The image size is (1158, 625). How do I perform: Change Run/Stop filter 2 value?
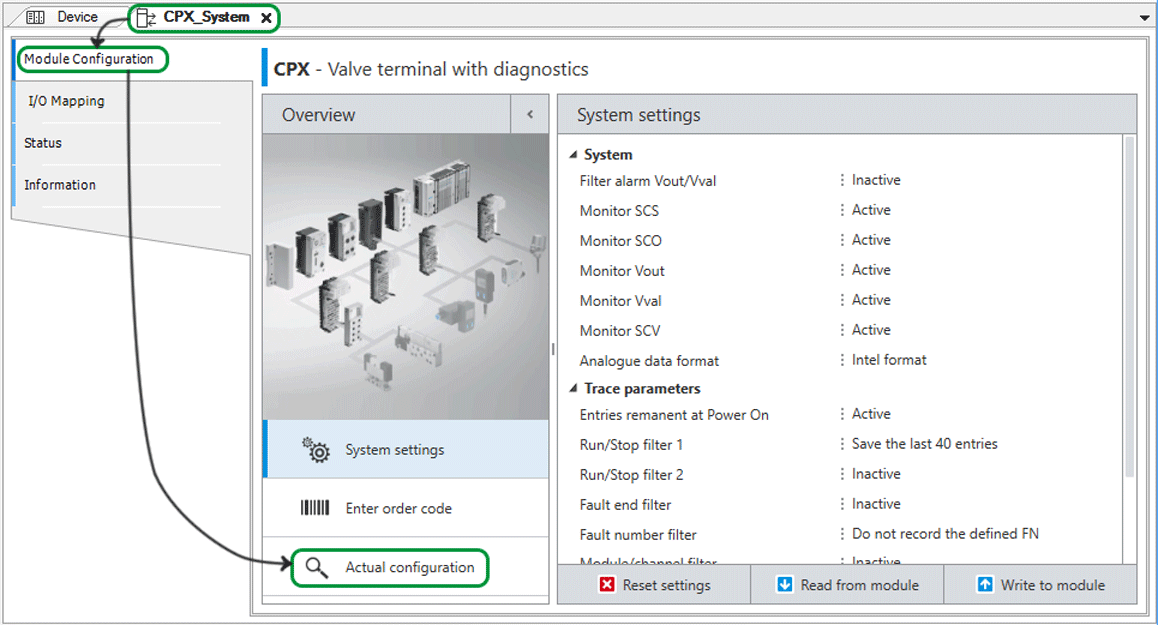[876, 474]
